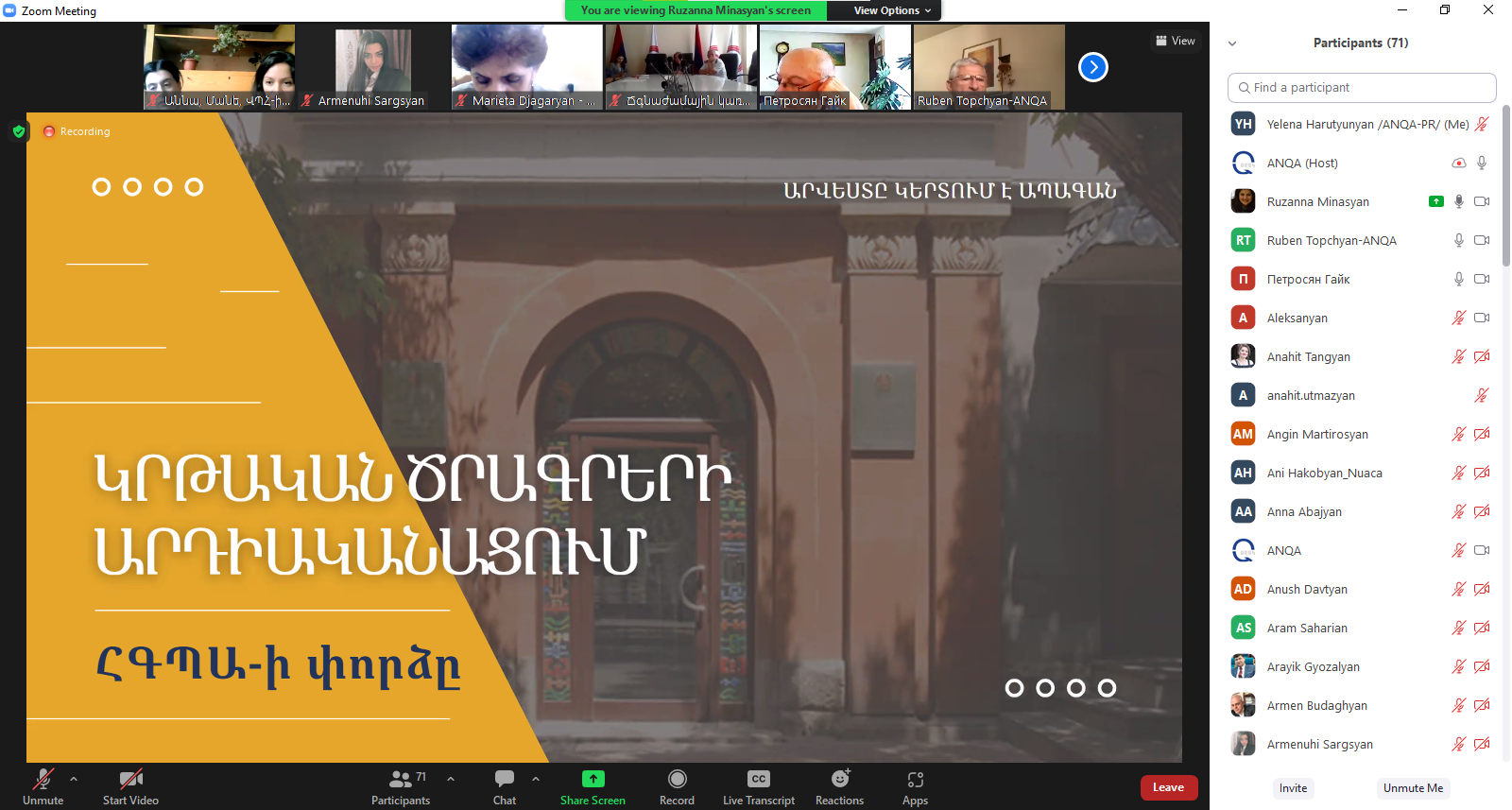Open Live Transcript closed captions
Viewport: 1512px width, 810px height.
pyautogui.click(x=758, y=780)
